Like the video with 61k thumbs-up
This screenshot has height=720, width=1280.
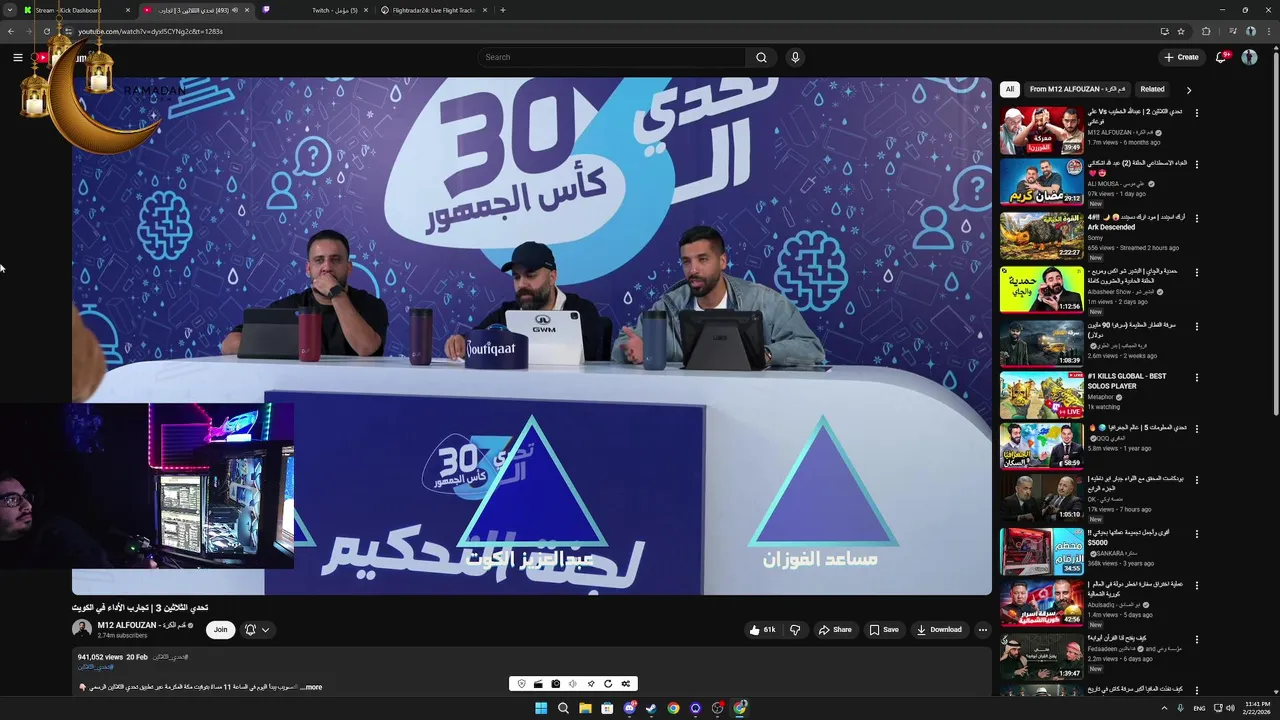point(762,630)
